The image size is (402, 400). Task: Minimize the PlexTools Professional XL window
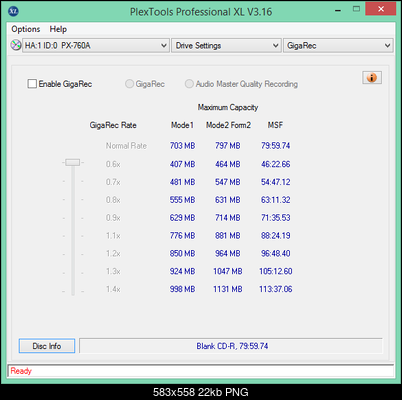[x=338, y=10]
